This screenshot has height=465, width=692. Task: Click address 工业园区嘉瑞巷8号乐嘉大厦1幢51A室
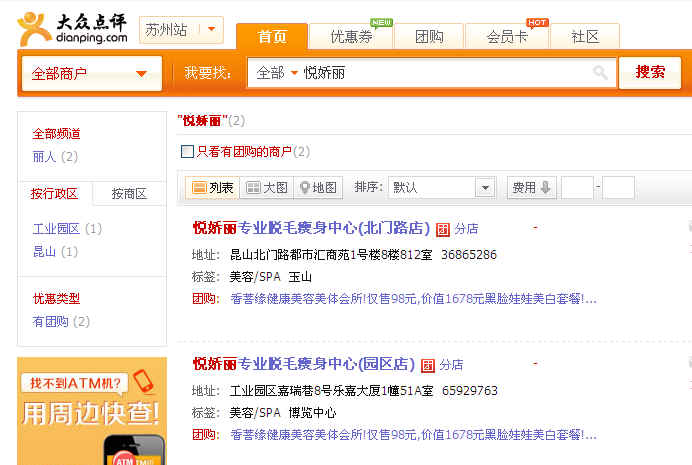(331, 390)
